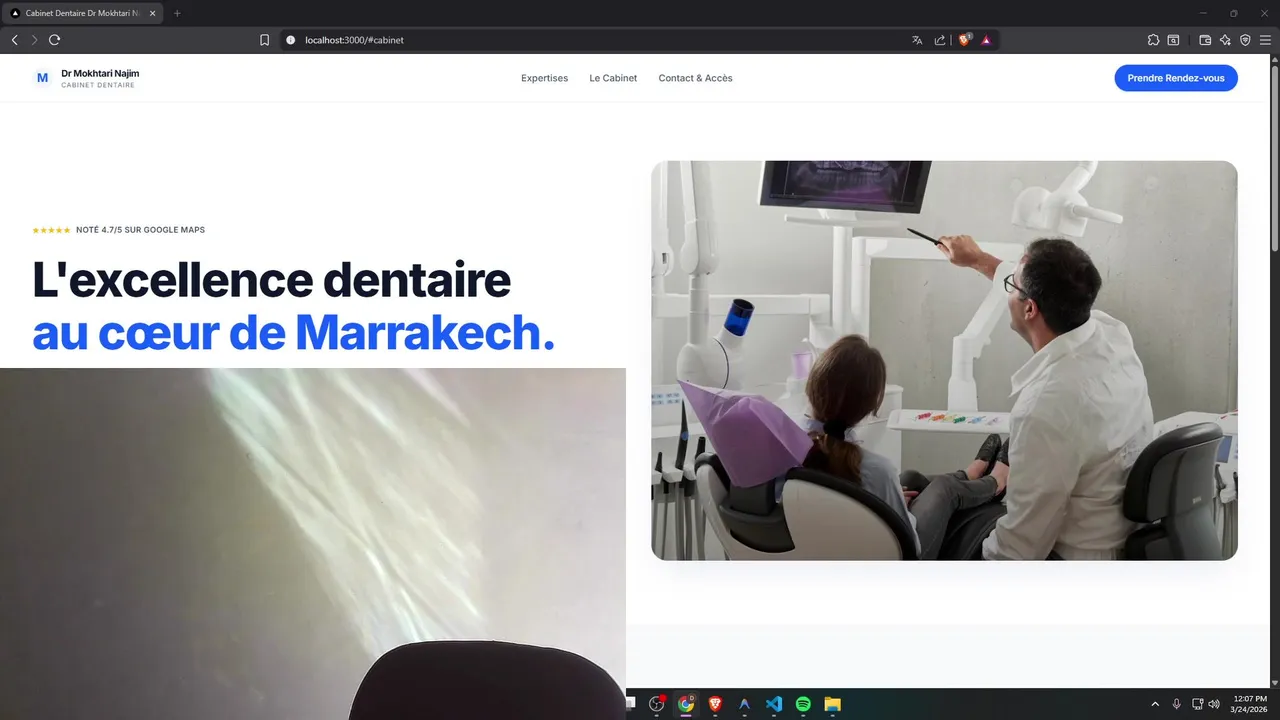Open the Le Cabinet navigation link
This screenshot has width=1280, height=720.
point(613,78)
